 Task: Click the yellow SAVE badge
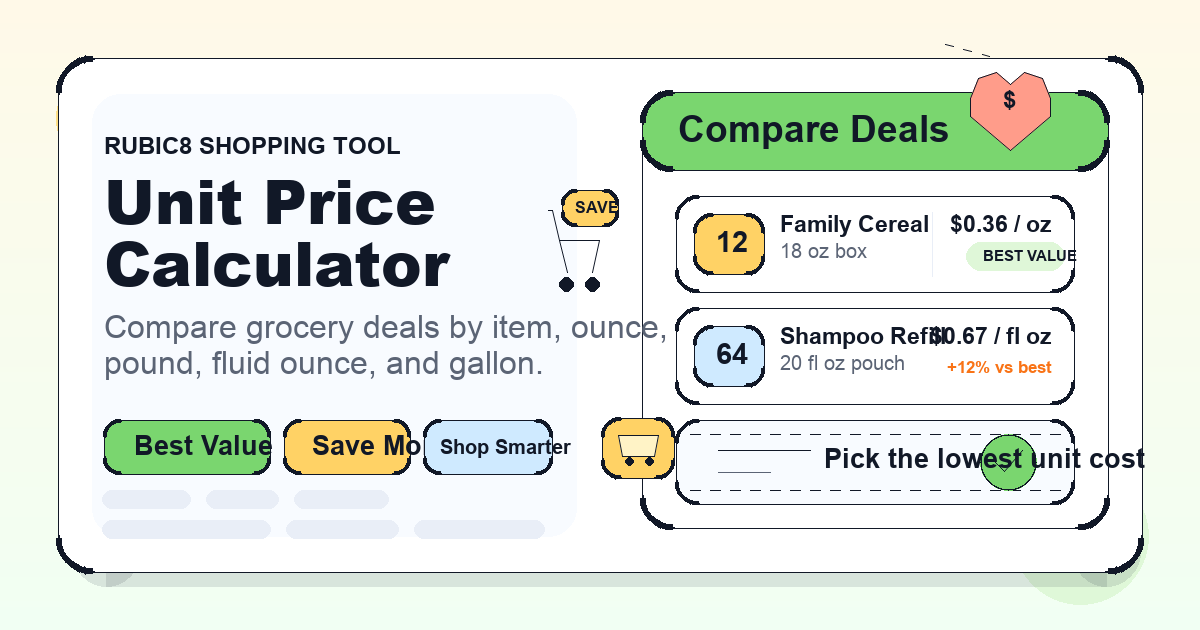click(x=590, y=208)
